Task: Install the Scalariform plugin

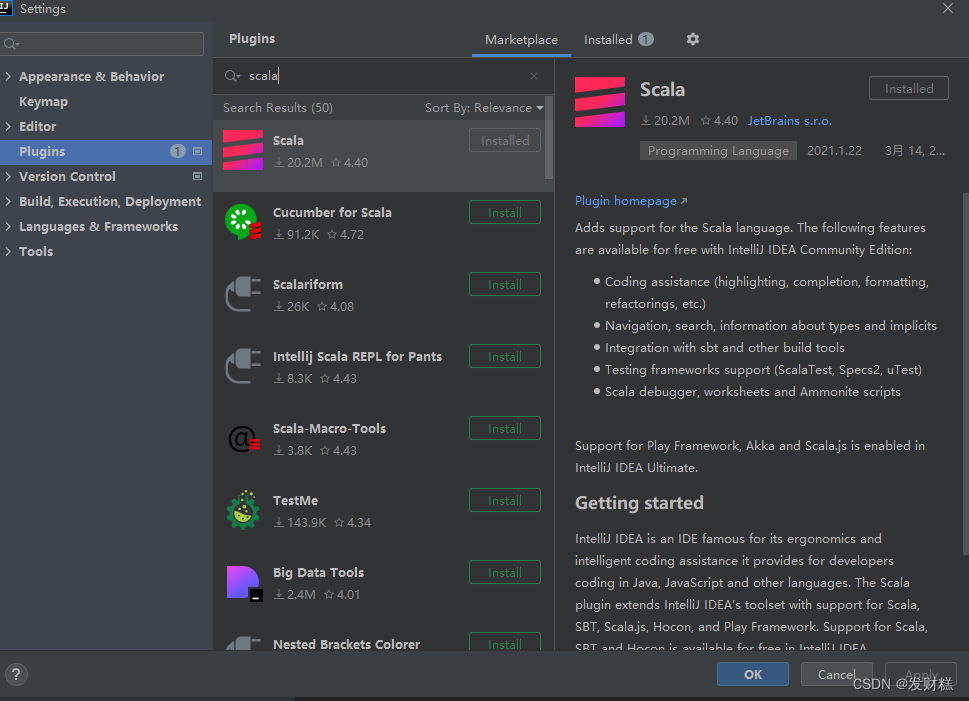Action: click(x=505, y=284)
